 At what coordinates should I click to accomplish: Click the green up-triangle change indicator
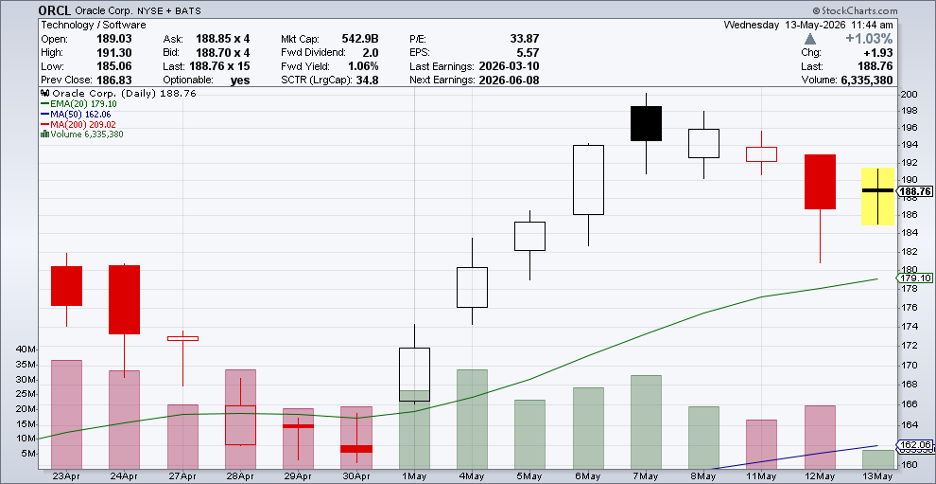coord(810,39)
